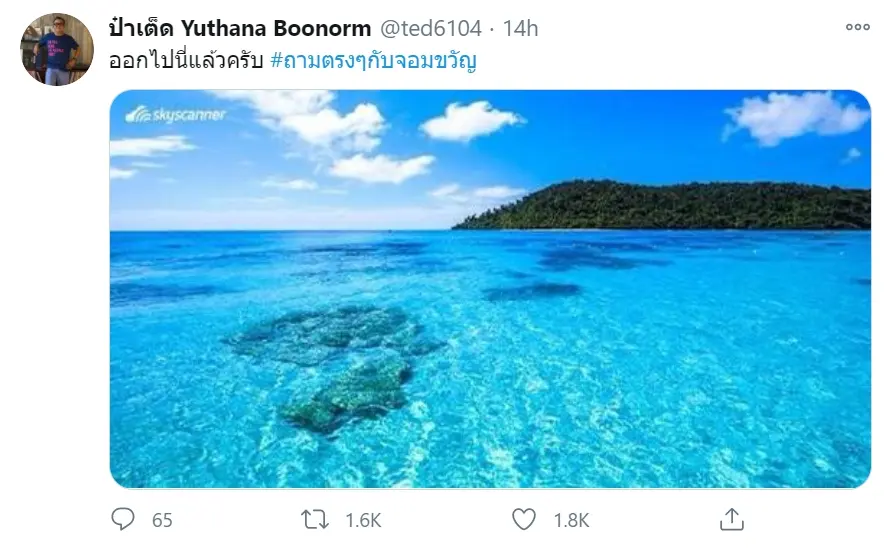Click the Thai nickname ป้าเต็ด in header
Image resolution: width=893 pixels, height=548 pixels.
coord(141,28)
